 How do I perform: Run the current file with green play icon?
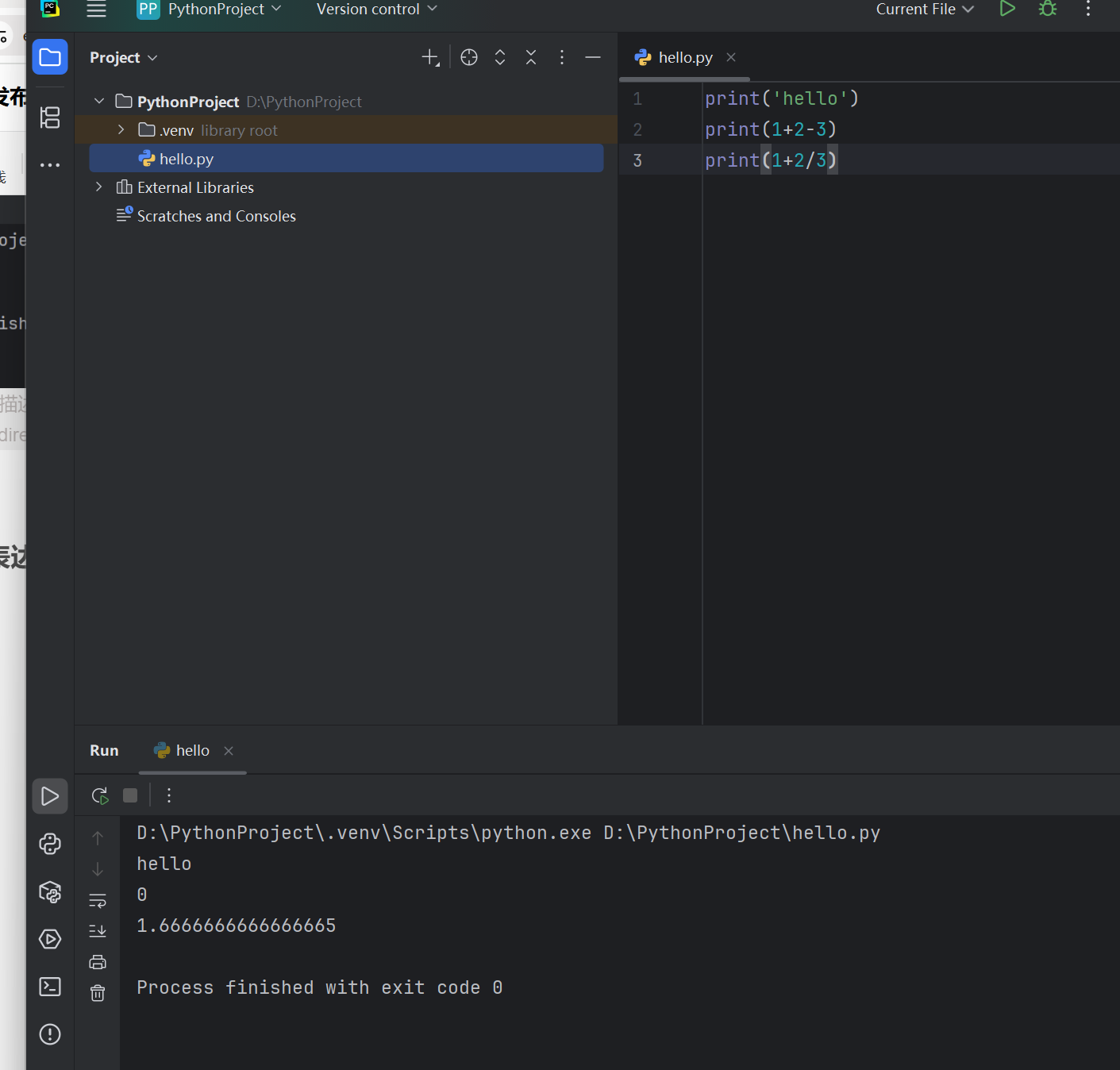pos(1007,9)
